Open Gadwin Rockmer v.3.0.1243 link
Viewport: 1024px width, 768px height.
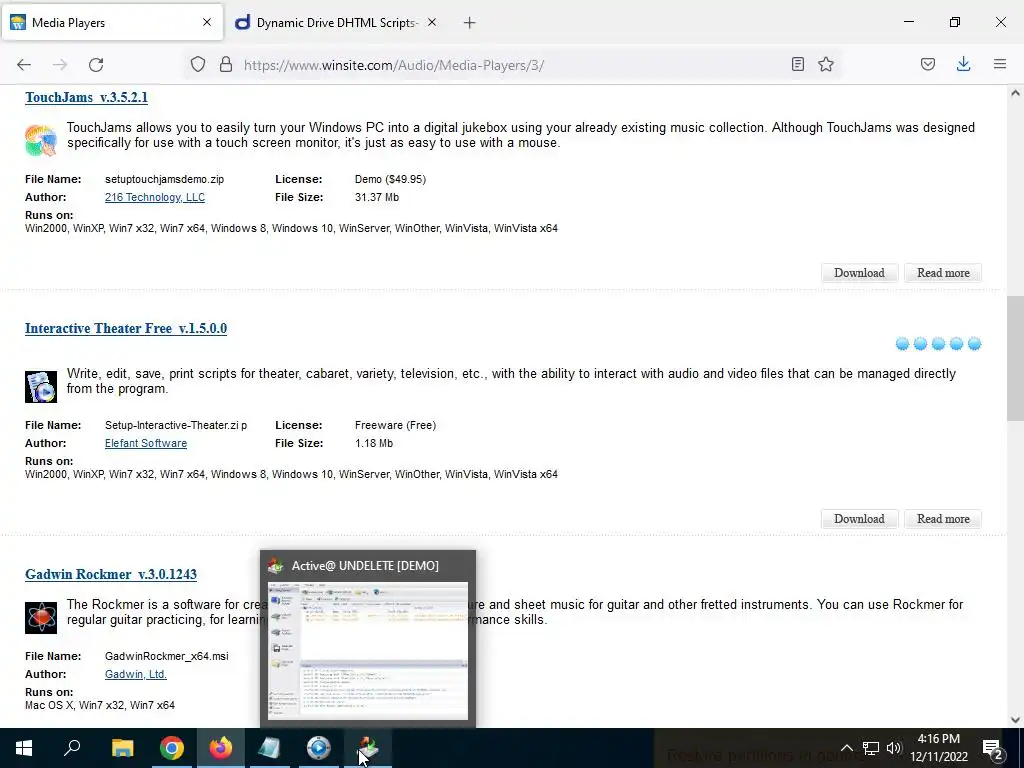pos(111,575)
